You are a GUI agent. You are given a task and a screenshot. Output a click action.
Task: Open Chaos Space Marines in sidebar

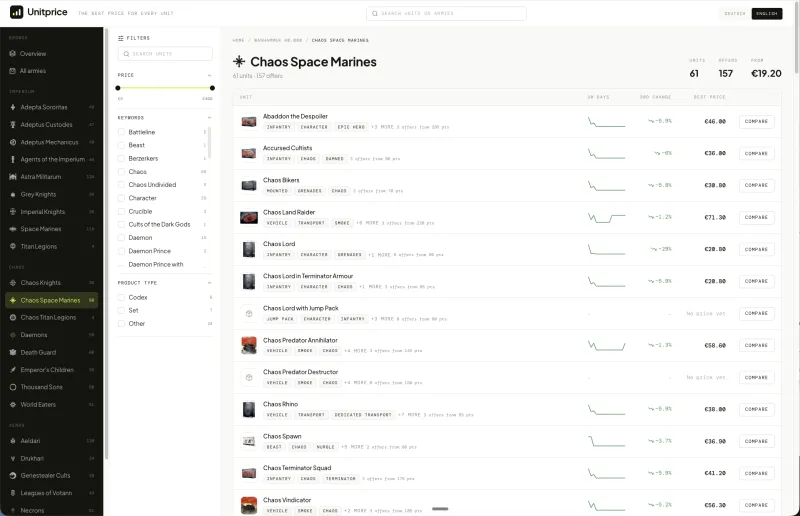[x=52, y=300]
